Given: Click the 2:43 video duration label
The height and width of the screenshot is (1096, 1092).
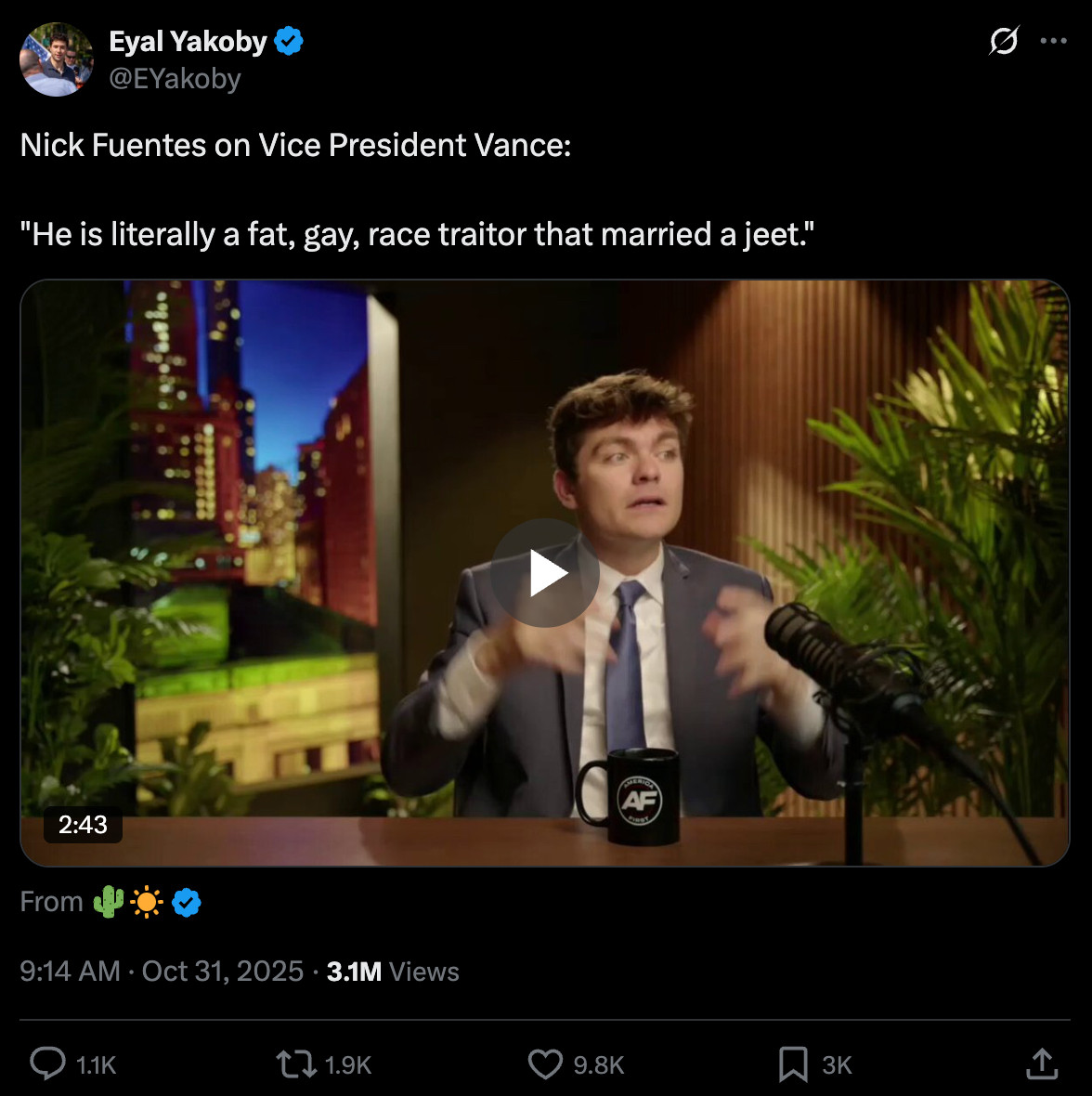Looking at the screenshot, I should [83, 825].
